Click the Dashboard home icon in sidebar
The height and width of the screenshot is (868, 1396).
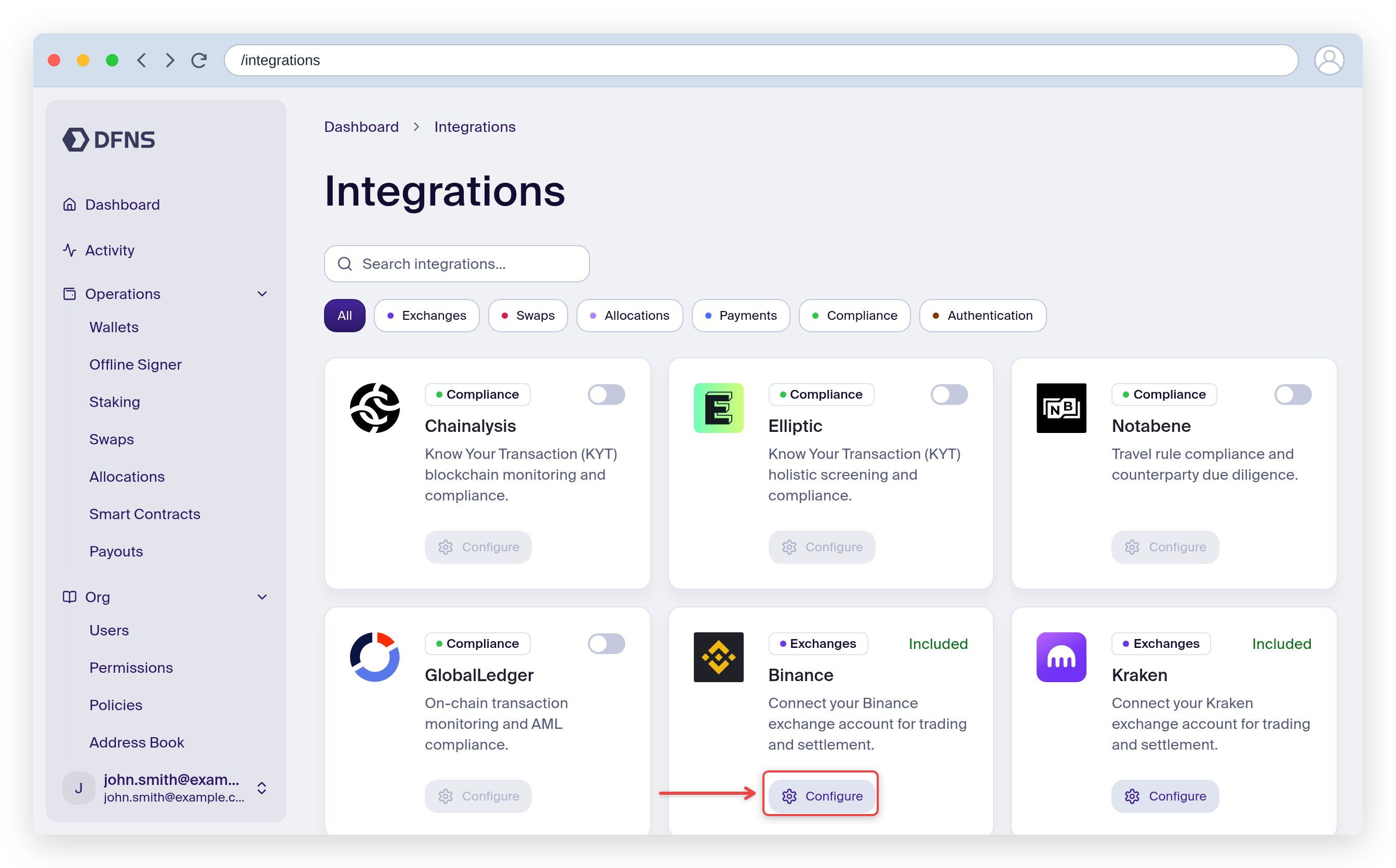(x=70, y=205)
